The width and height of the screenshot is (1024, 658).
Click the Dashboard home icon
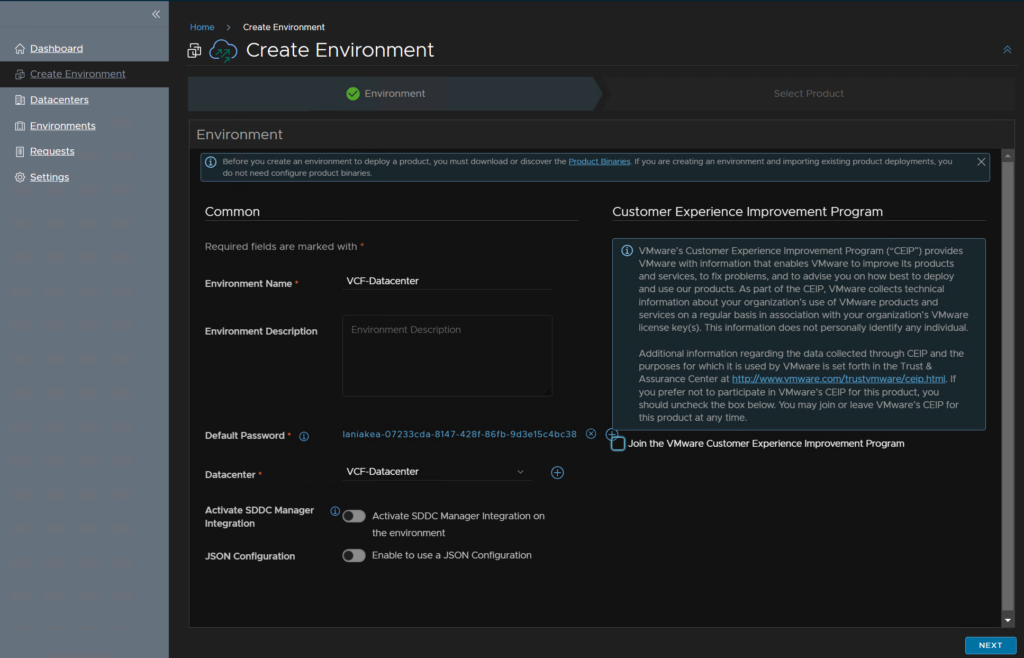pyautogui.click(x=20, y=49)
